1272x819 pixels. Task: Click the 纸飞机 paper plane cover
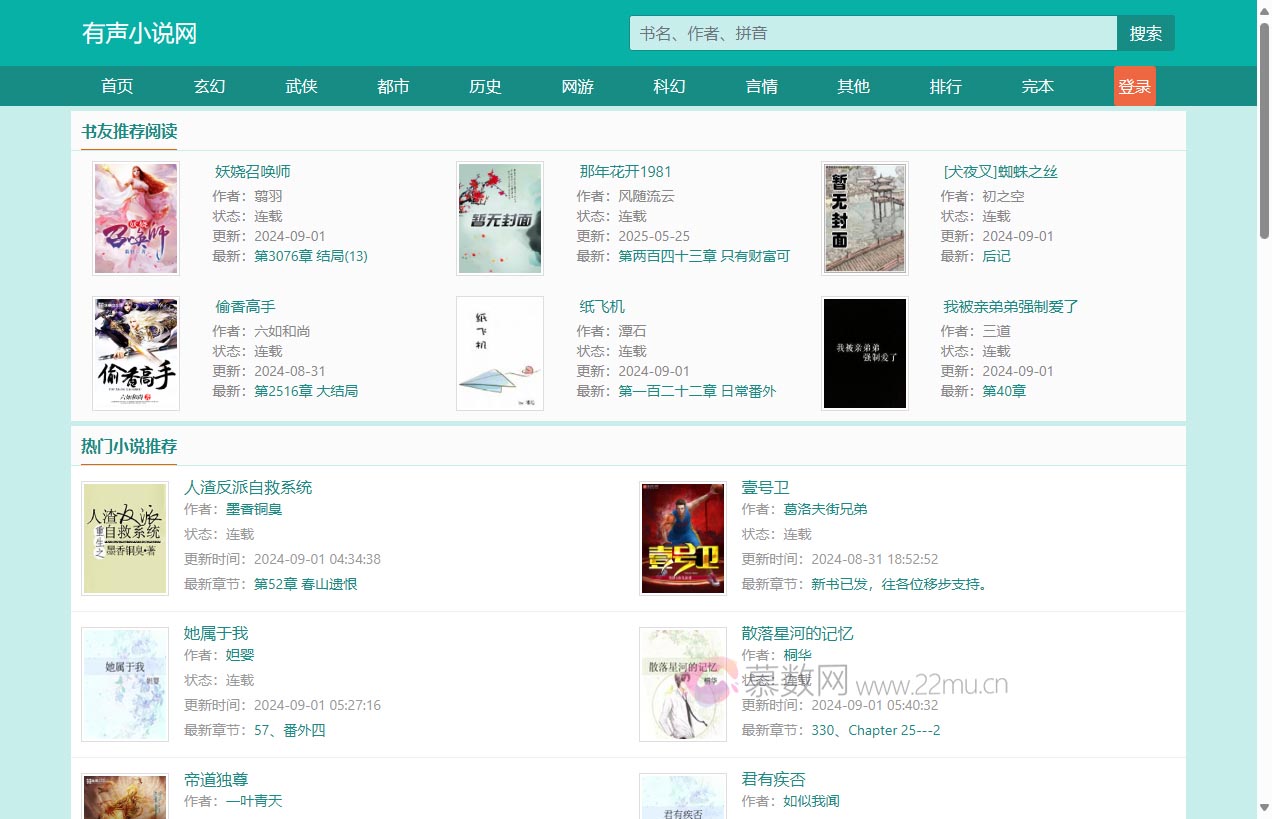click(500, 353)
